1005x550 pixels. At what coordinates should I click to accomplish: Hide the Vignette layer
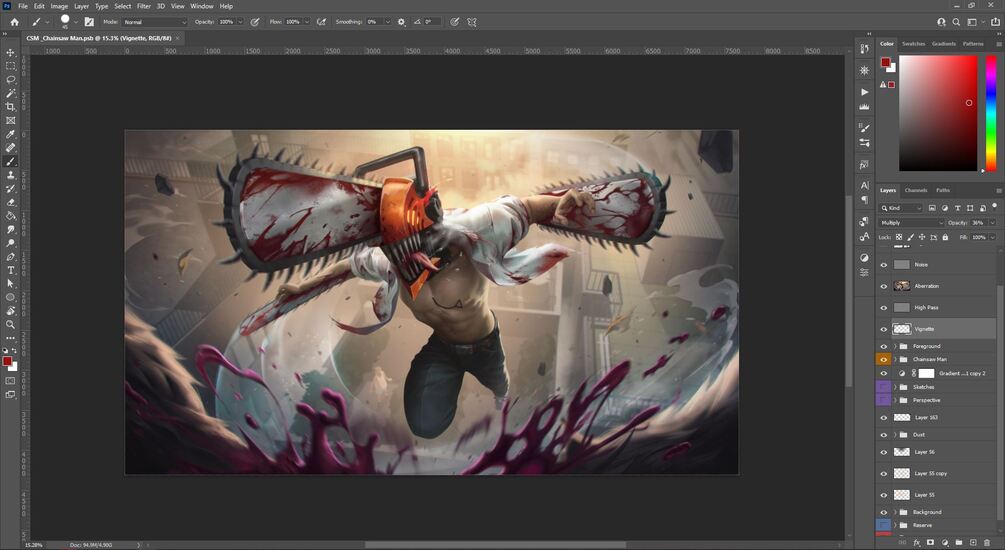(884, 329)
